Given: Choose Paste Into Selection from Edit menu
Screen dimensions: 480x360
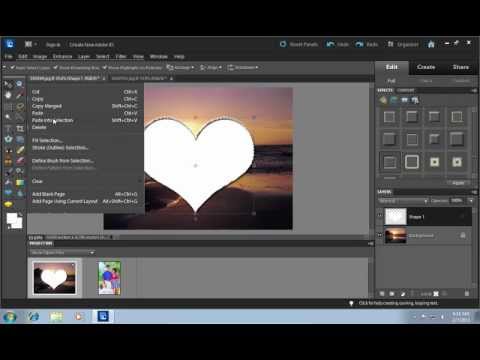Looking at the screenshot, I should [86, 120].
